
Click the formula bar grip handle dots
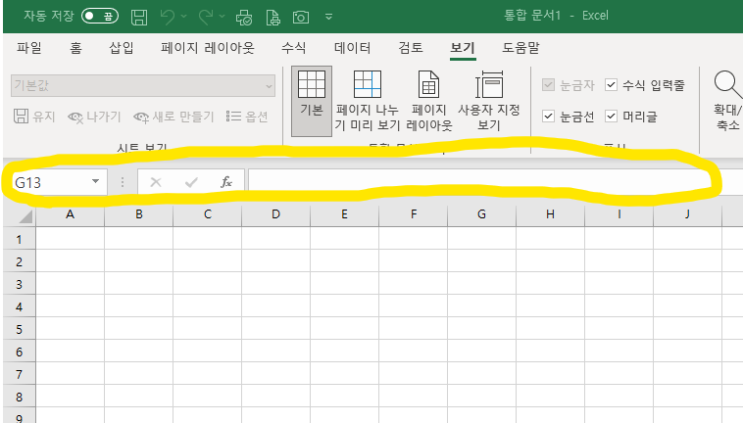[122, 182]
